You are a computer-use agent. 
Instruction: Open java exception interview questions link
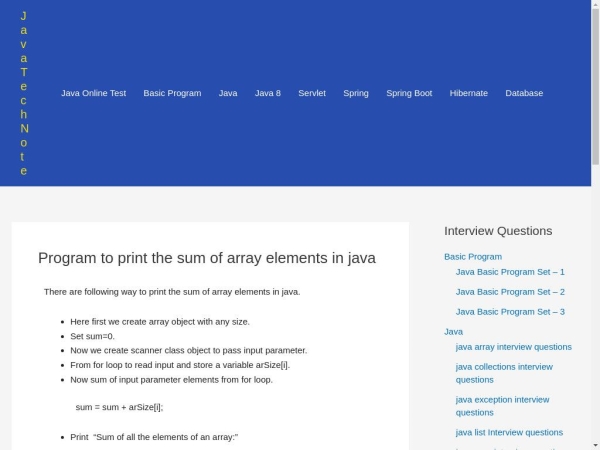pyautogui.click(x=502, y=406)
